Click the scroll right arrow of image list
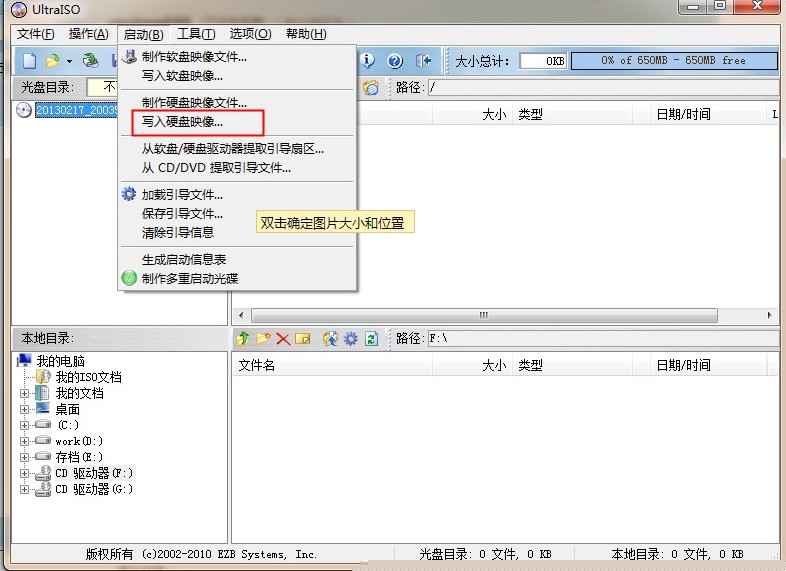The height and width of the screenshot is (571, 786). click(x=769, y=315)
